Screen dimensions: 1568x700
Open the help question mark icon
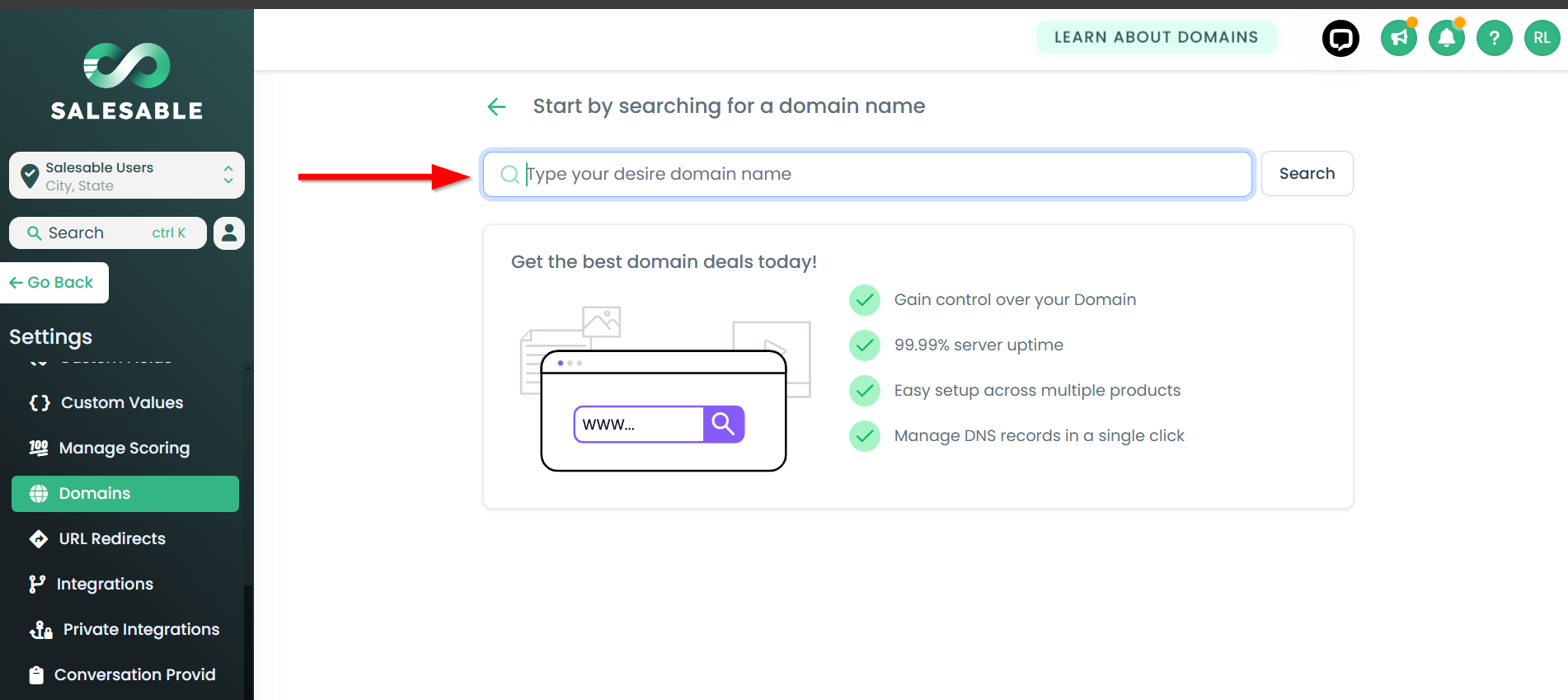click(1495, 38)
